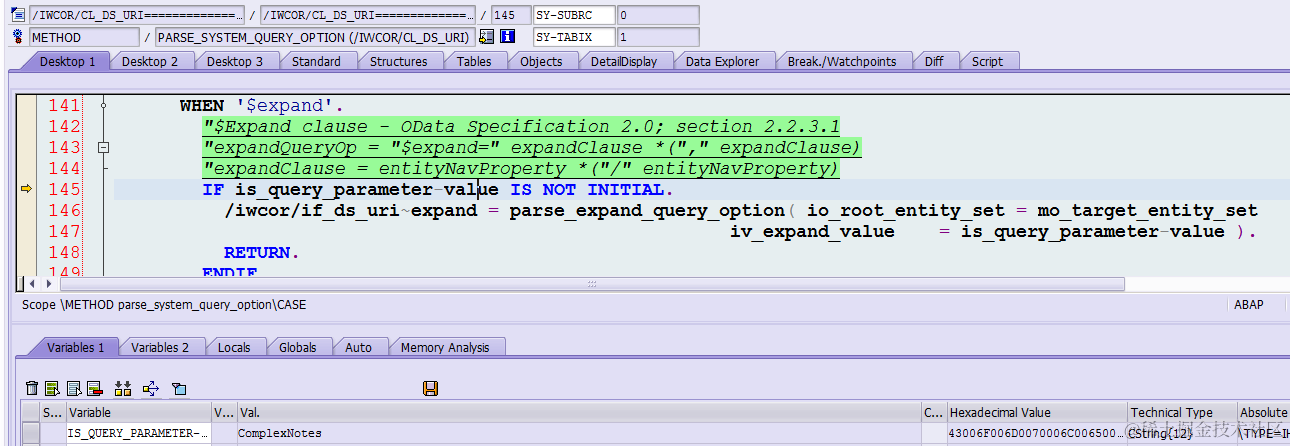Click the line number field showing 145
The image size is (1290, 446).
[511, 15]
